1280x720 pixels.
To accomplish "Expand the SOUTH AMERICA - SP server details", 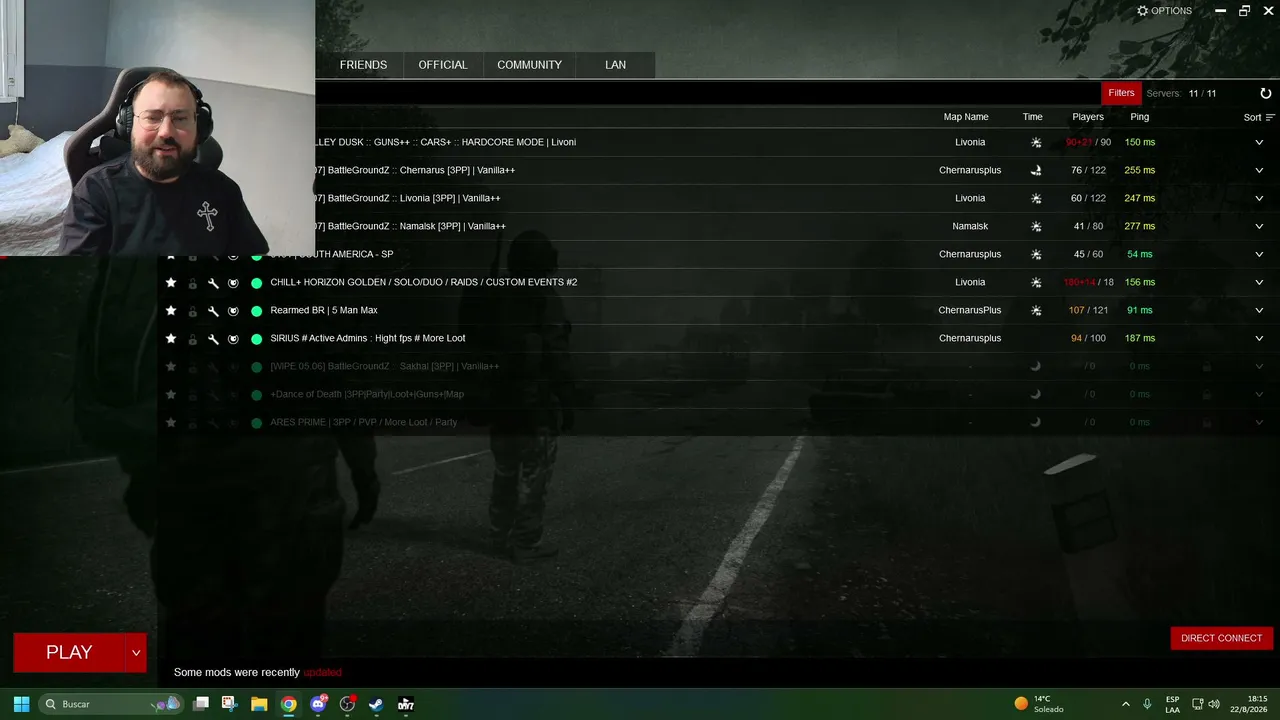I will coord(1259,254).
